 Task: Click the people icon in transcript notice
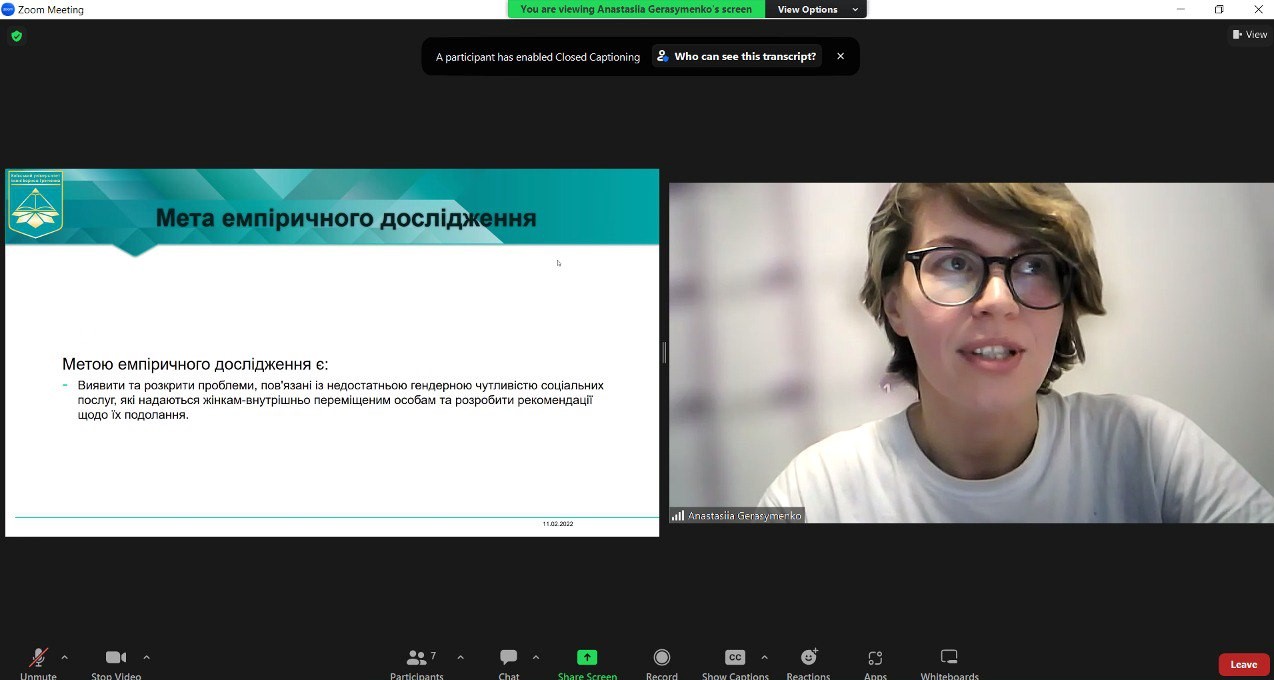click(662, 56)
